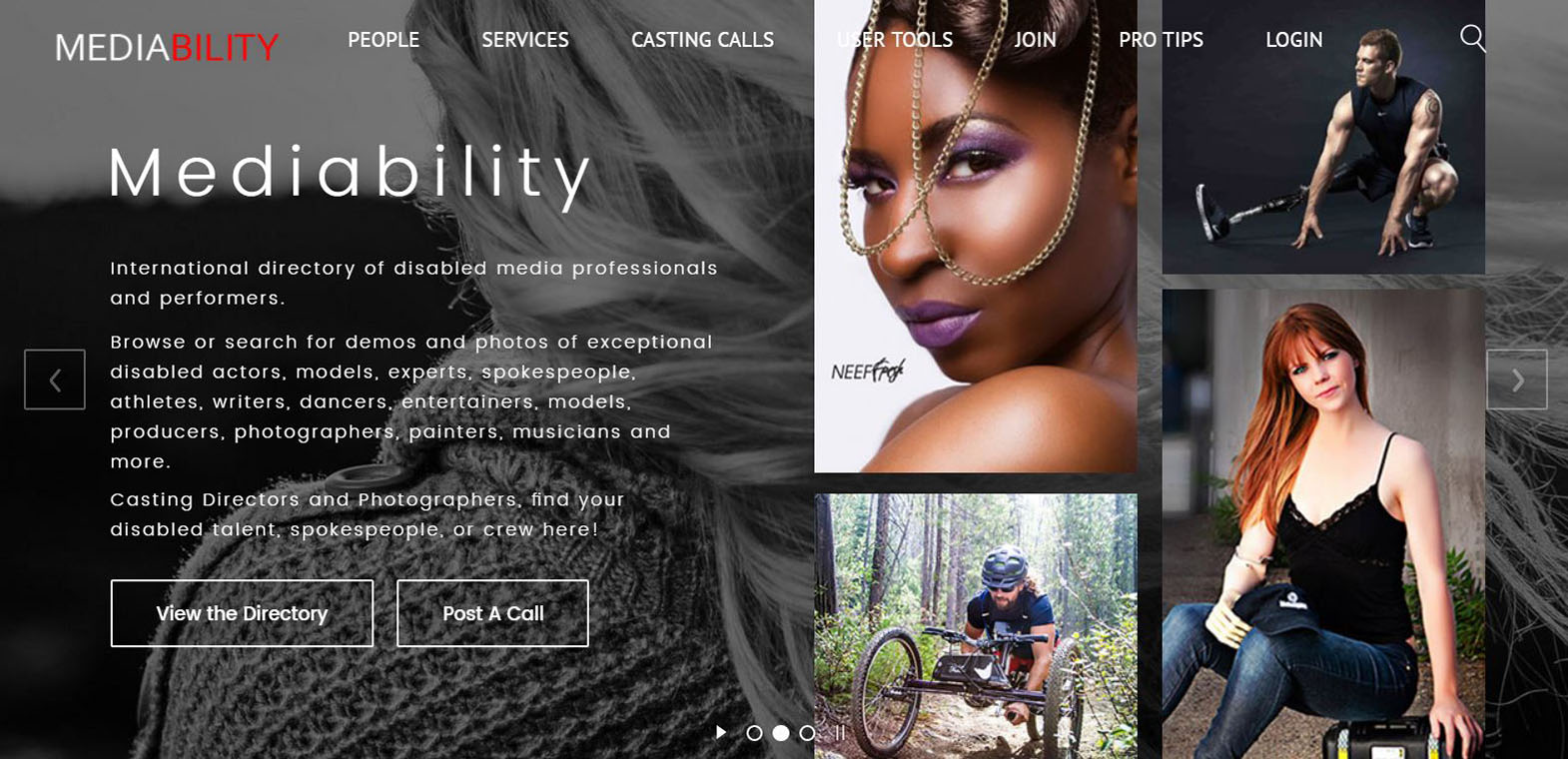Open the People menu
The image size is (1568, 759).
(x=384, y=40)
